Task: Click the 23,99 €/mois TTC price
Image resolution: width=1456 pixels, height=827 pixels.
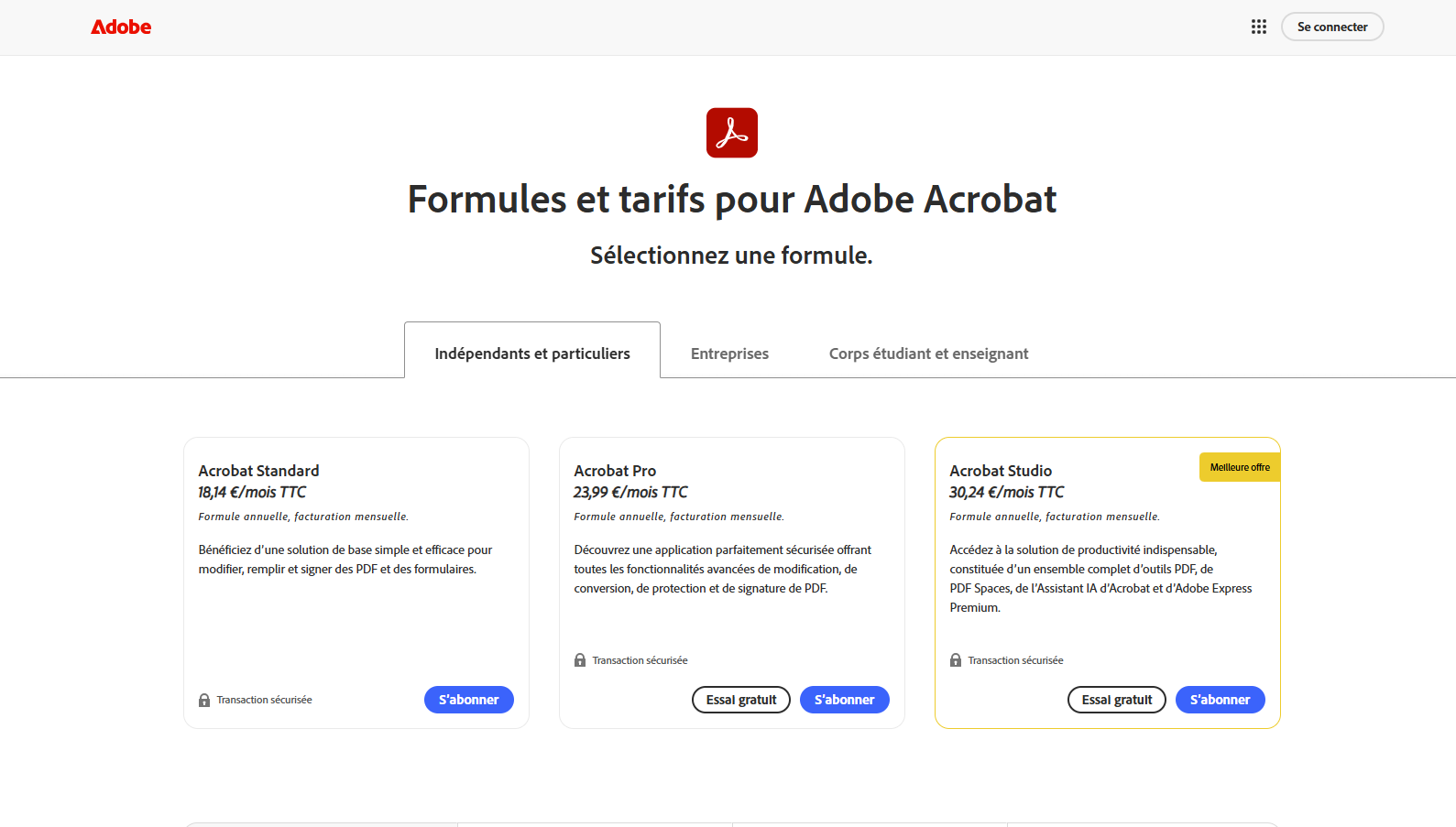Action: click(630, 492)
